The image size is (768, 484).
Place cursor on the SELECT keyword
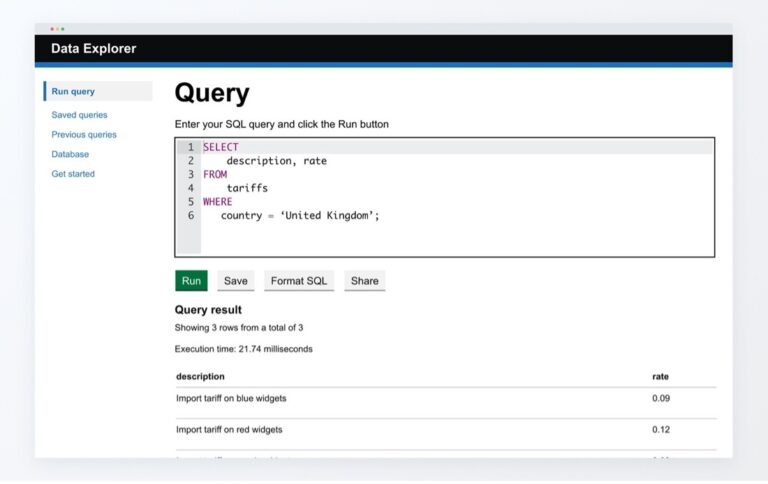point(221,147)
